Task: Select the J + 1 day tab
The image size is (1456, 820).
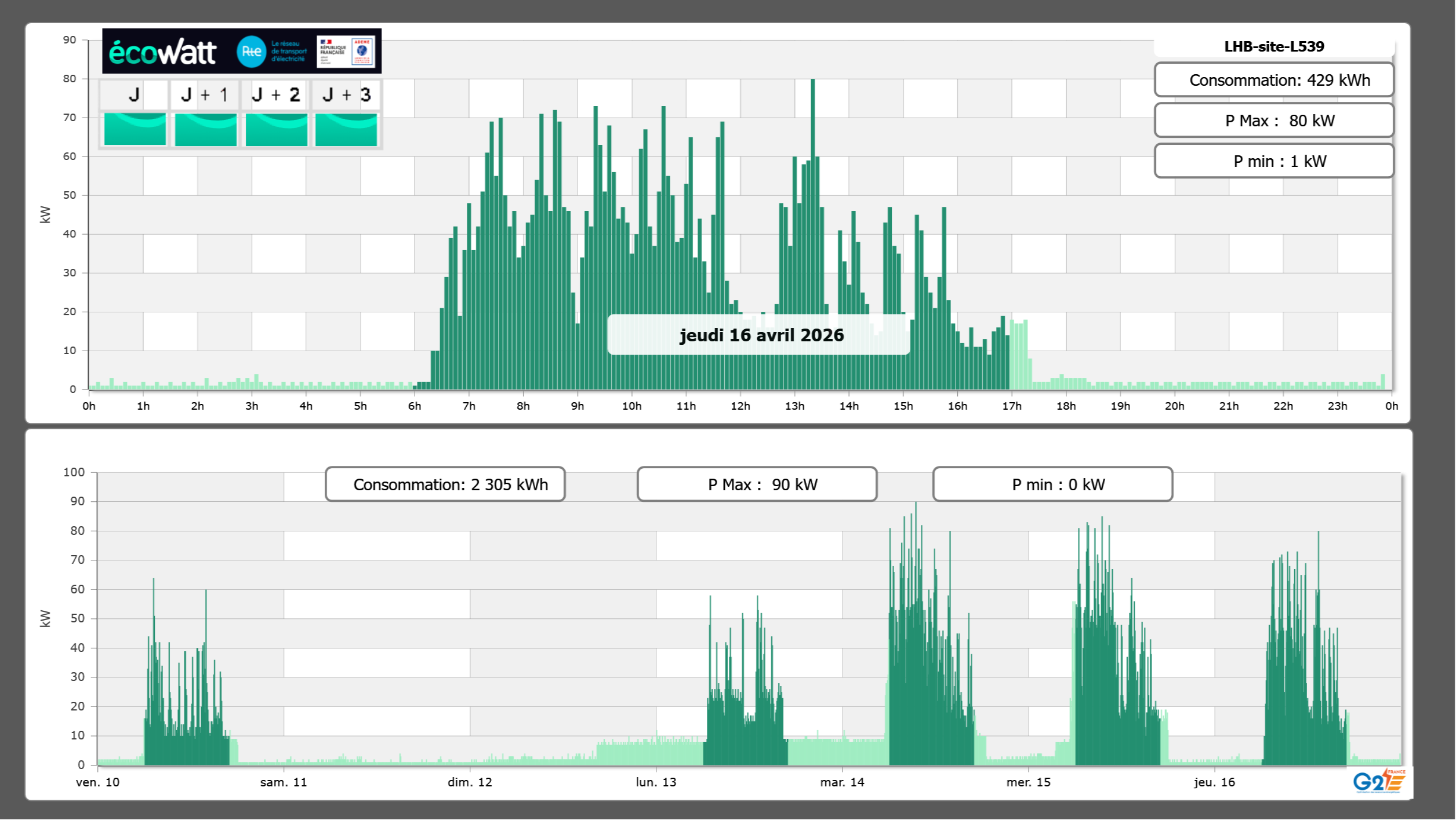Action: click(205, 94)
